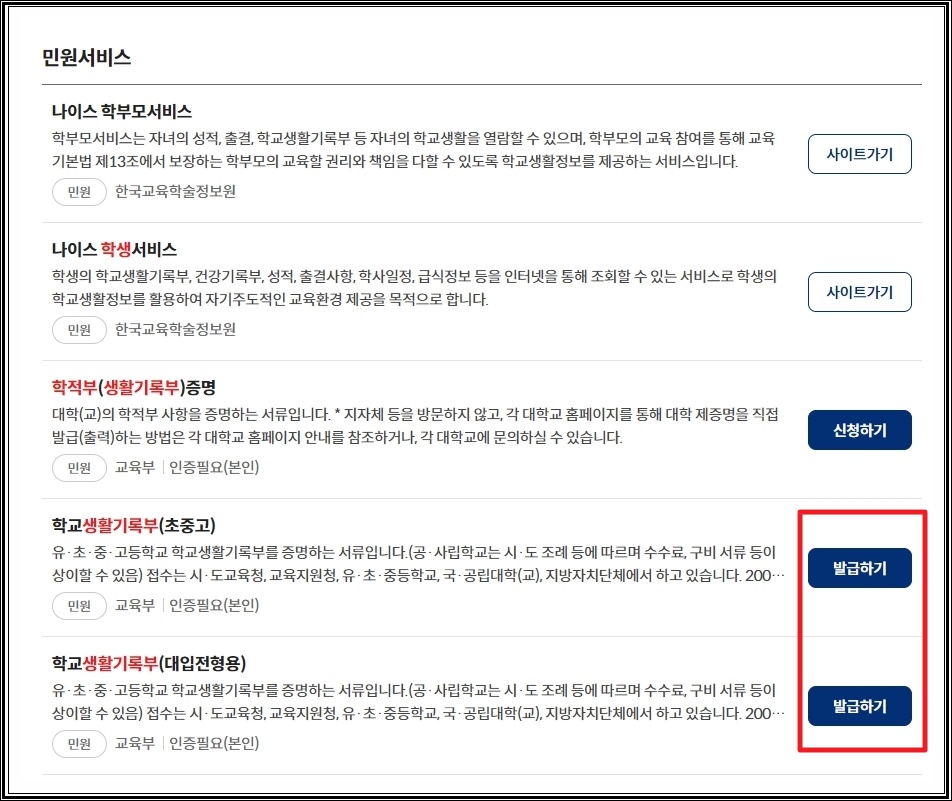Select 민원 tag under 나이스 학부모서비스
This screenshot has height=801, width=952.
(79, 192)
